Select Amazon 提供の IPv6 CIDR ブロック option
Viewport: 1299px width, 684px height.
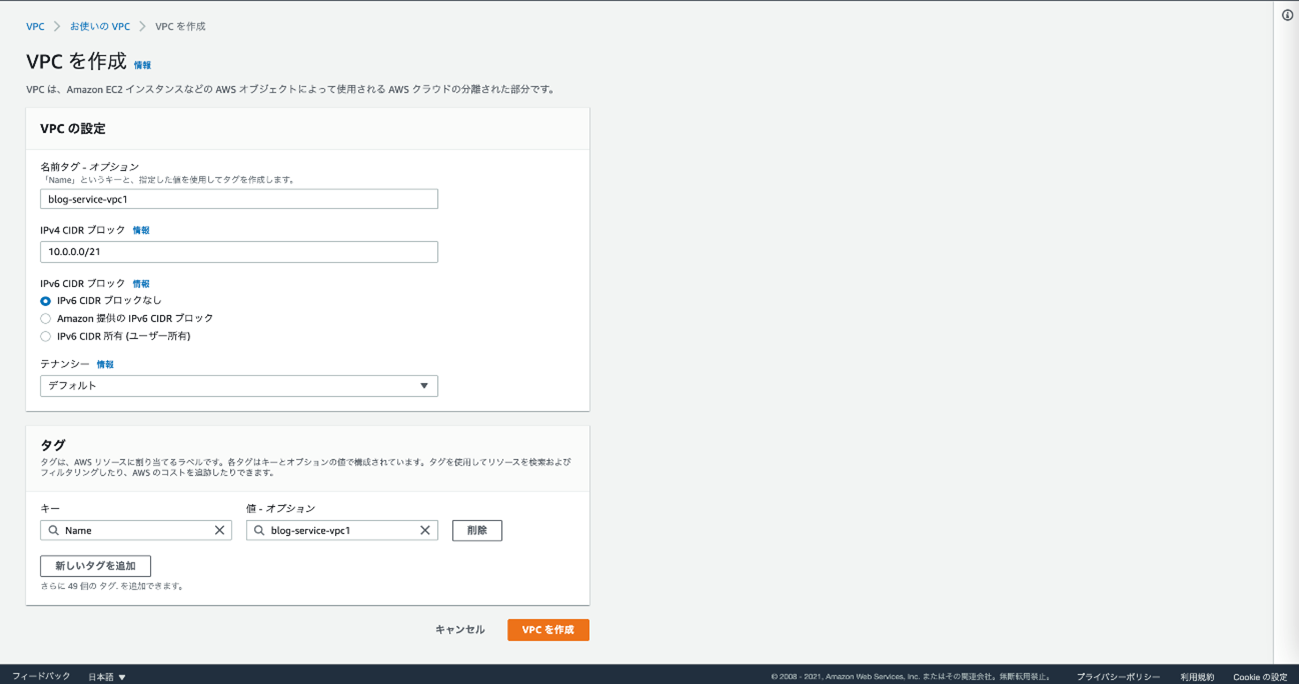[46, 319]
